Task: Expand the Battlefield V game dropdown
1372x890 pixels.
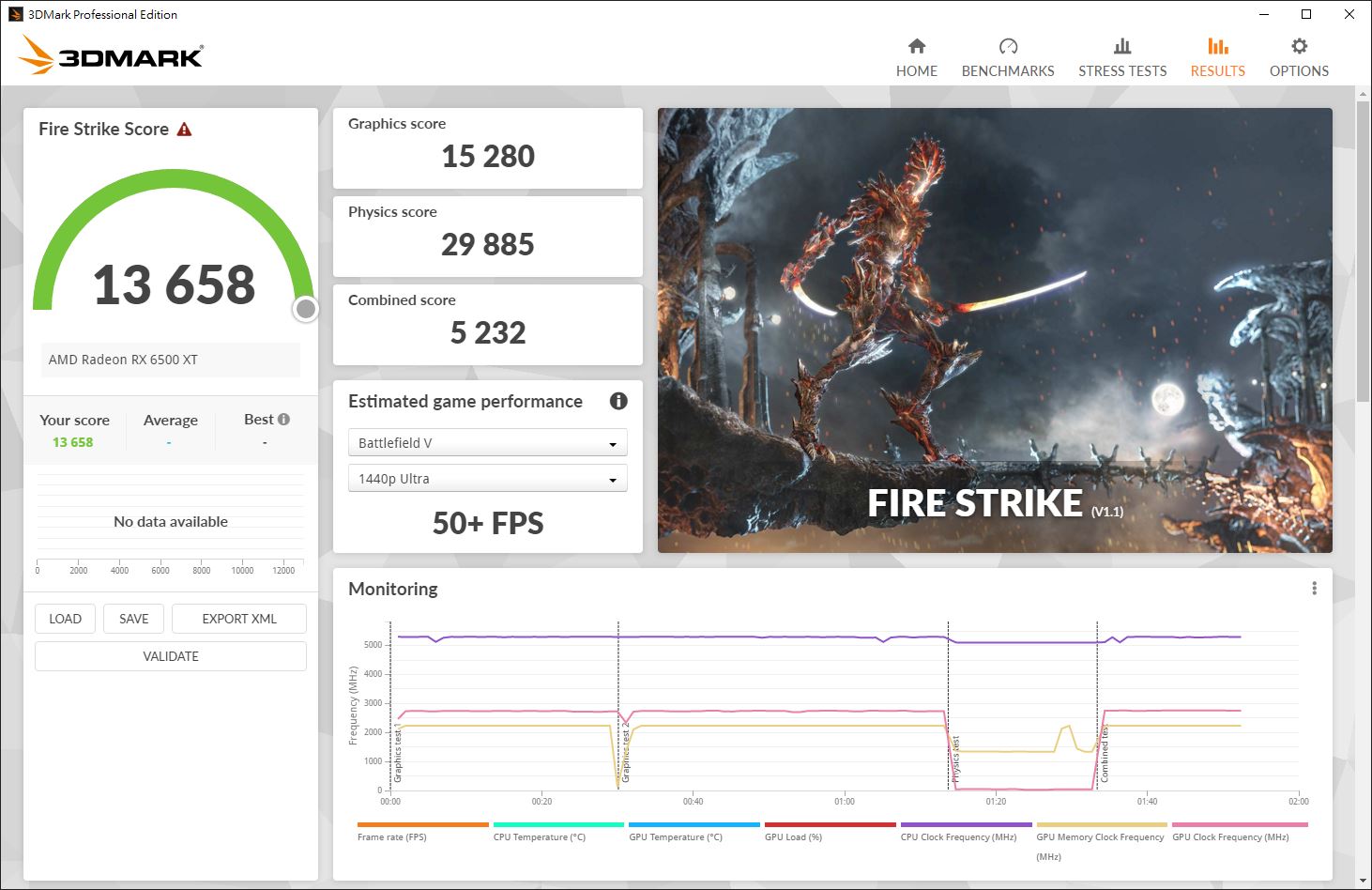Action: coord(487,443)
